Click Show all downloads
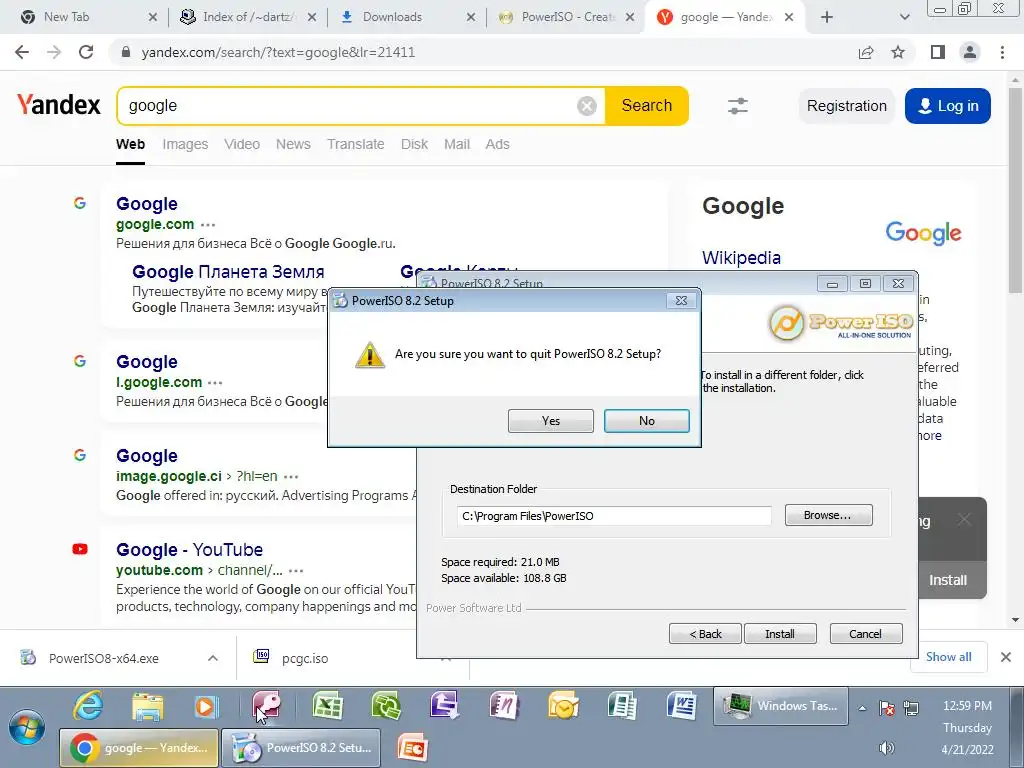1024x768 pixels. click(948, 657)
